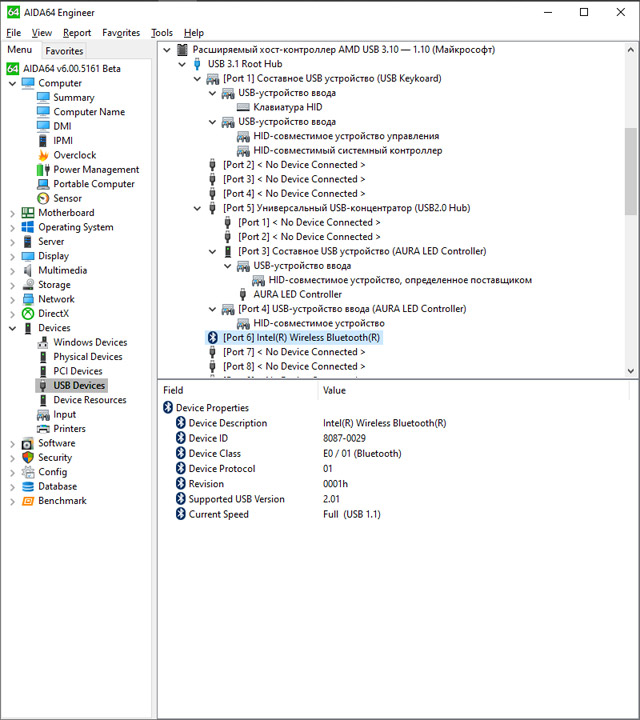The height and width of the screenshot is (720, 640).
Task: Collapse the AMD USB host controller node
Action: 167,50
